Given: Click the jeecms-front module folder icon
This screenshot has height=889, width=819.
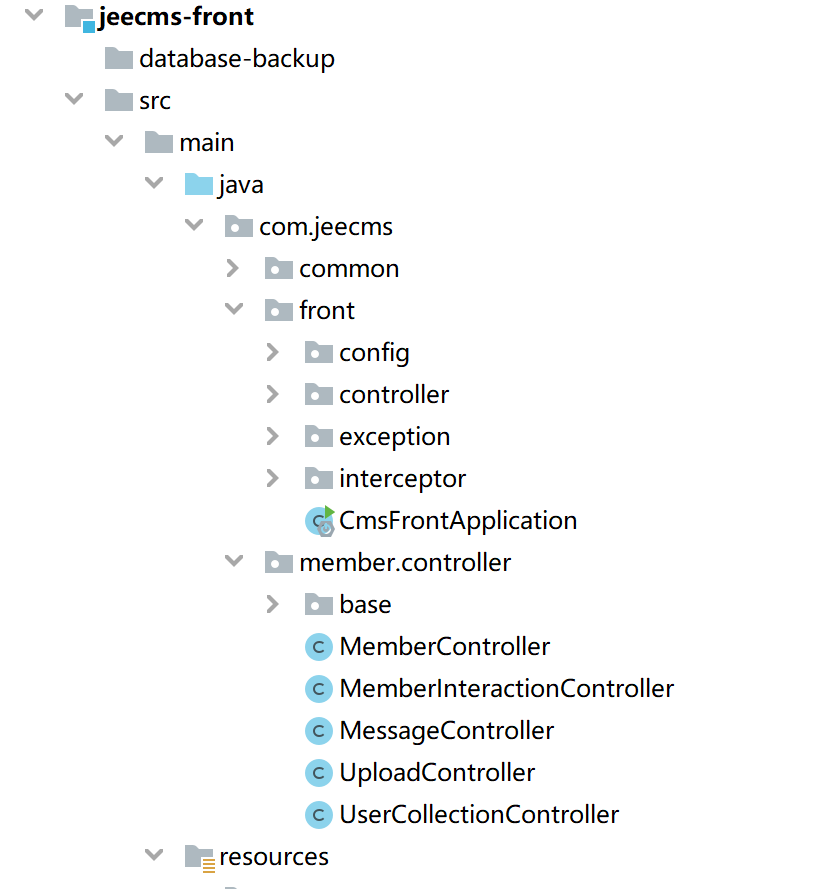Looking at the screenshot, I should [79, 17].
